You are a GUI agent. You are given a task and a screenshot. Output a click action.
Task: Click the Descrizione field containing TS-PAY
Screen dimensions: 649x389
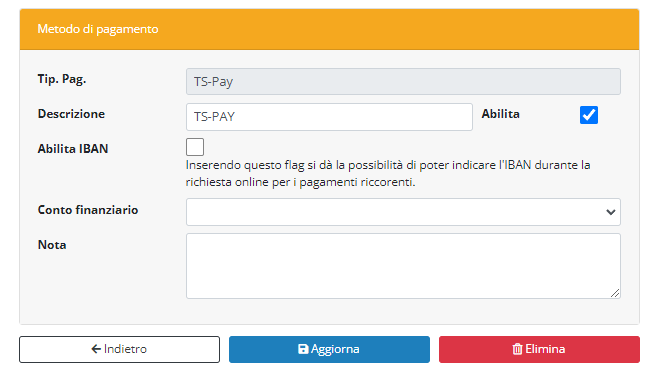pos(329,117)
